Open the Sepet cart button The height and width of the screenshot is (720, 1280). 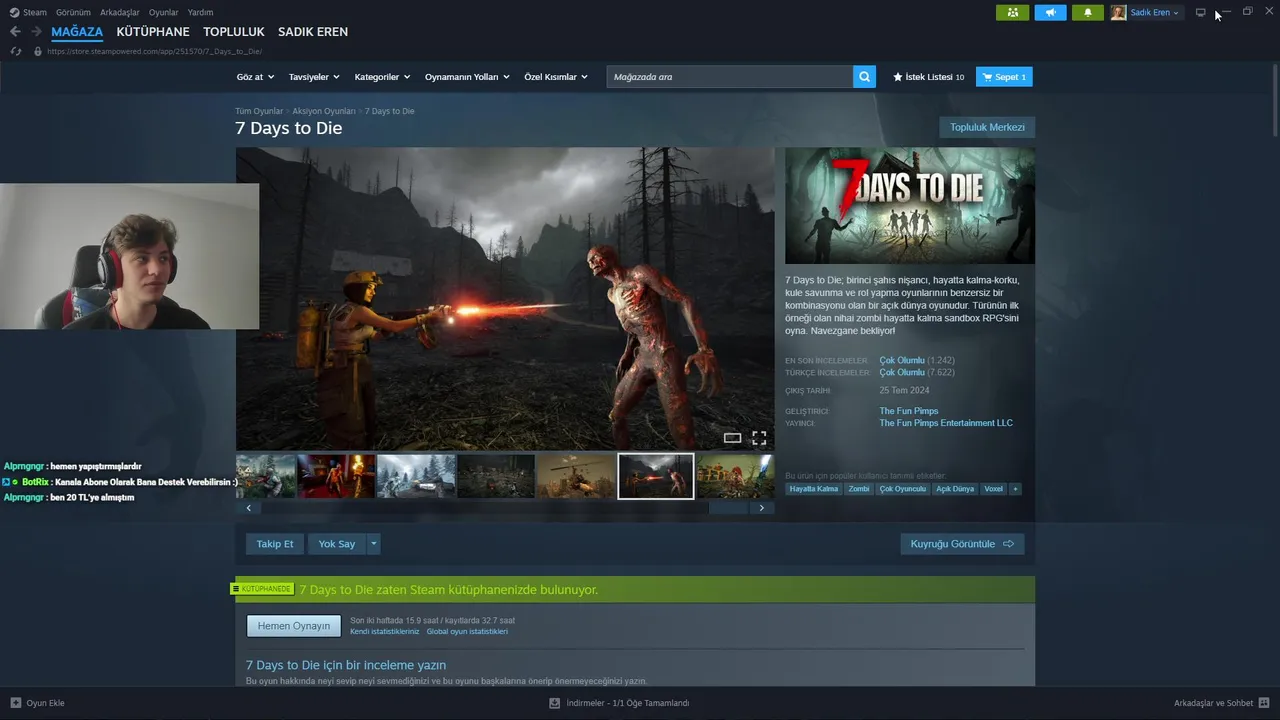pos(1004,77)
